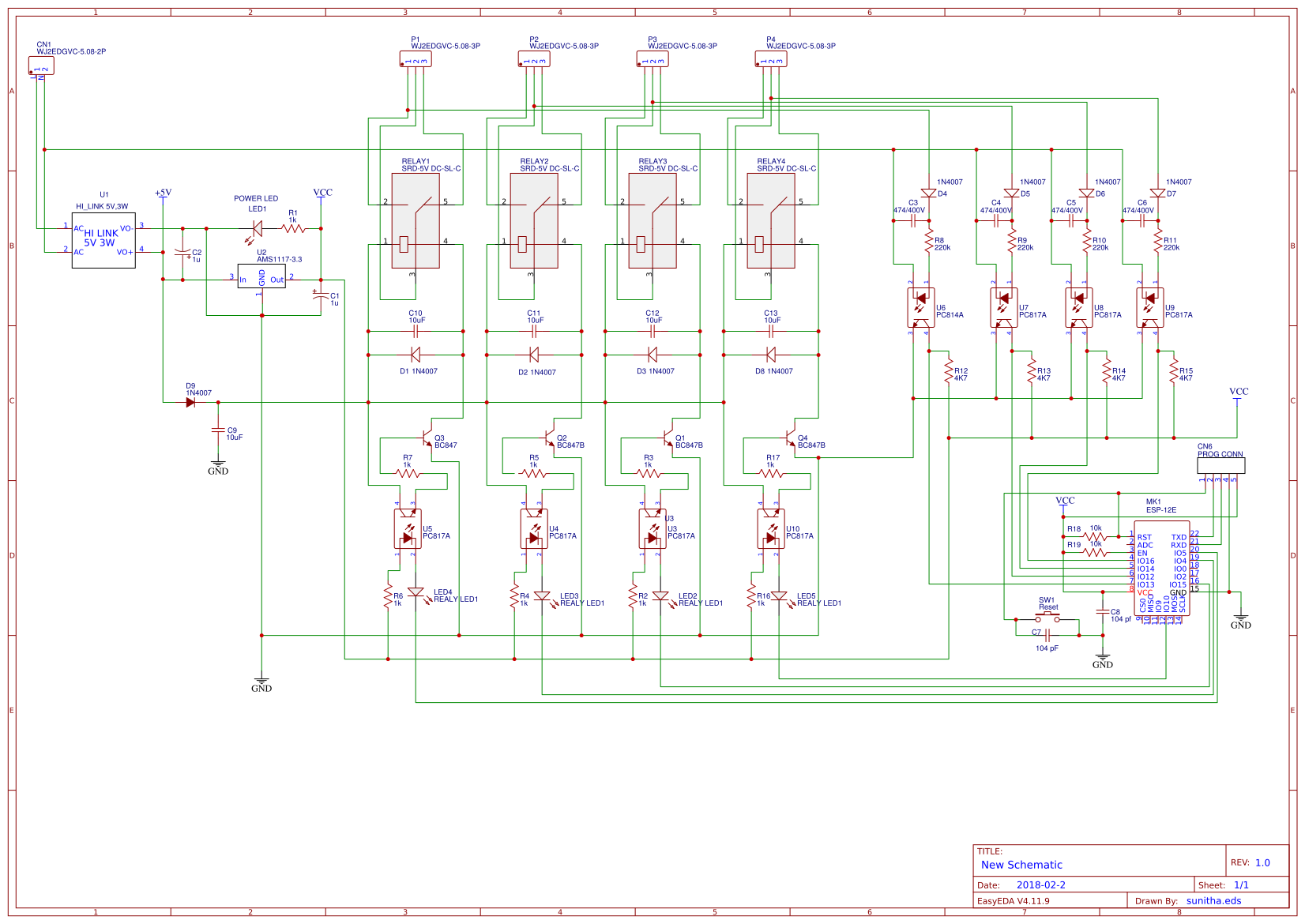Screen dimensions: 1305x924
Task: Select the PC814A optocoupler U6 symbol
Action: 923,308
